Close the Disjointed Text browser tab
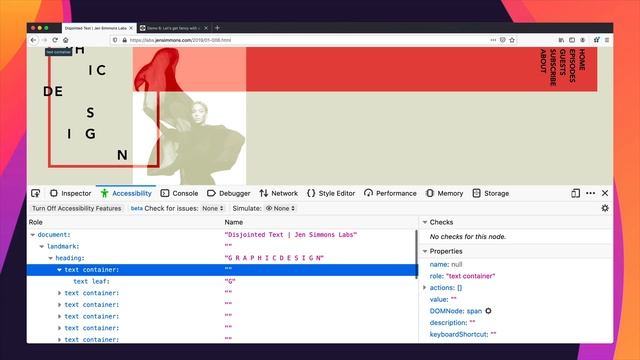 pyautogui.click(x=131, y=28)
